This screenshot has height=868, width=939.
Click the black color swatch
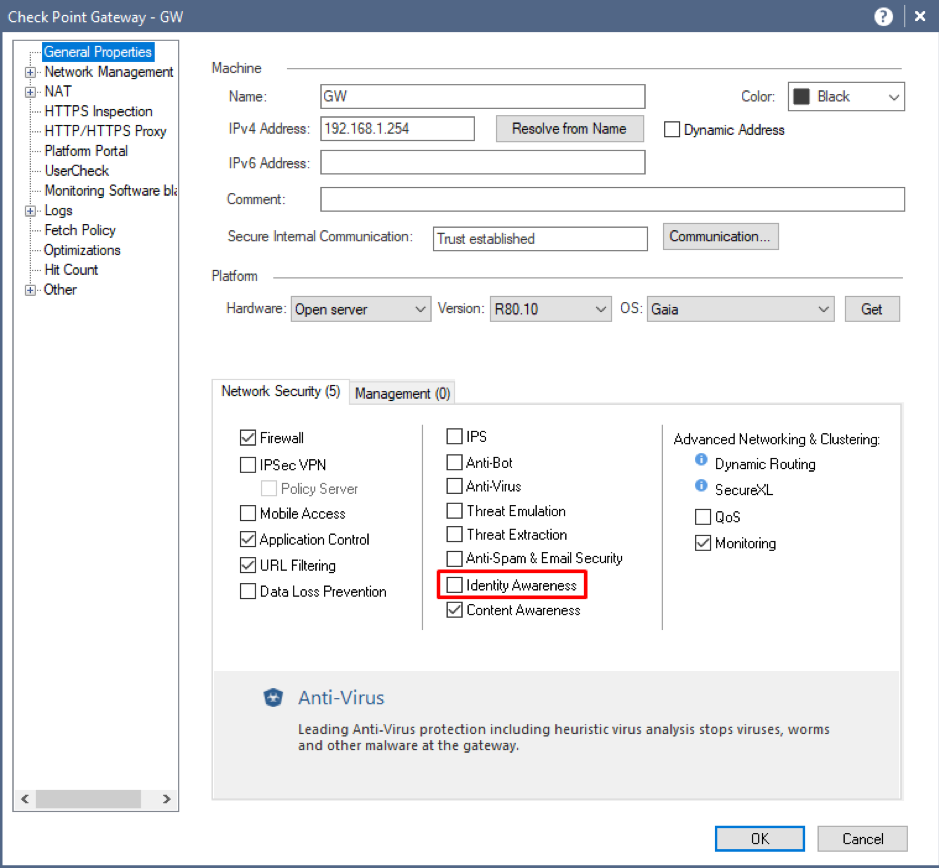click(801, 96)
